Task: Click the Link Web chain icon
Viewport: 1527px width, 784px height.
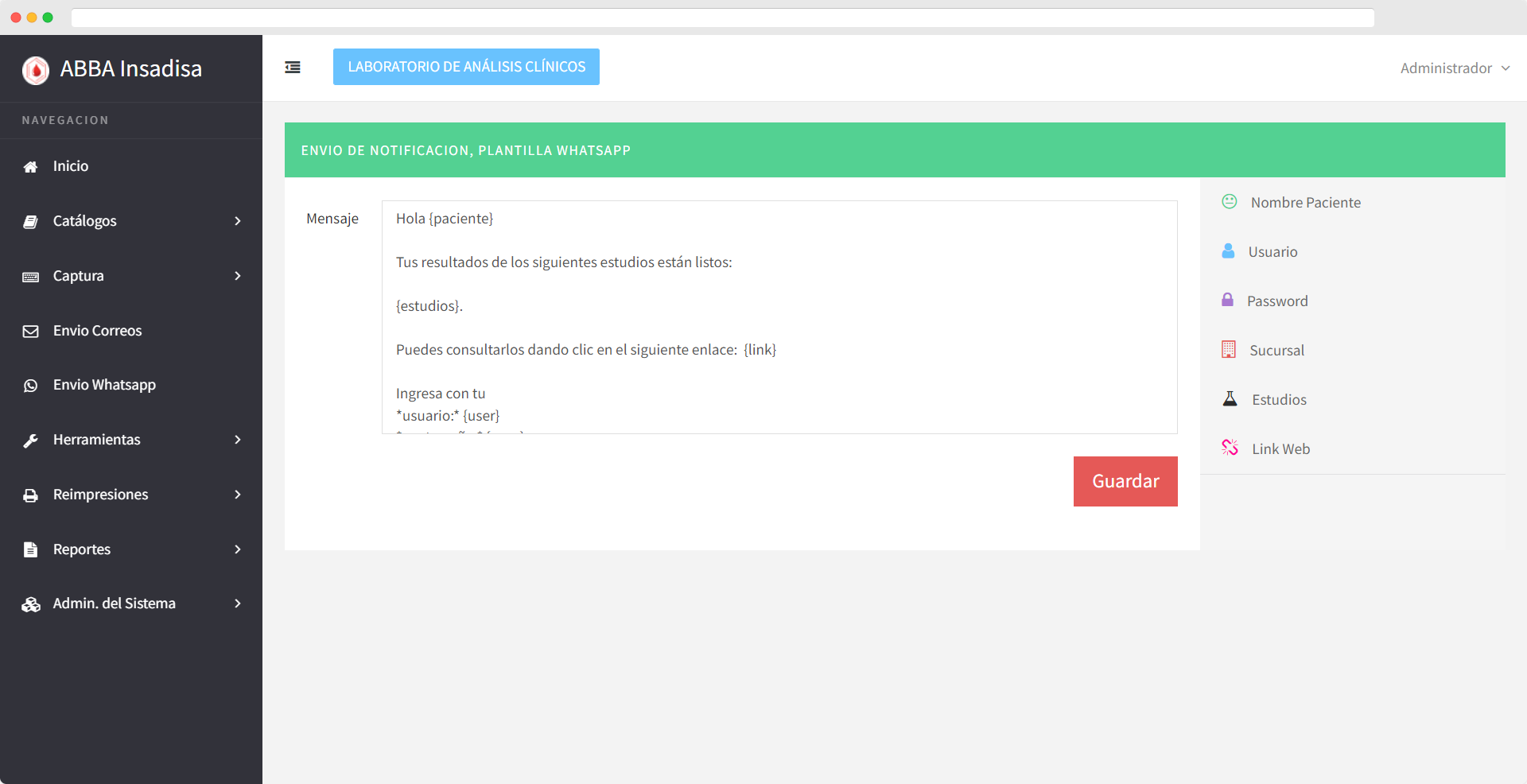Action: (x=1230, y=448)
